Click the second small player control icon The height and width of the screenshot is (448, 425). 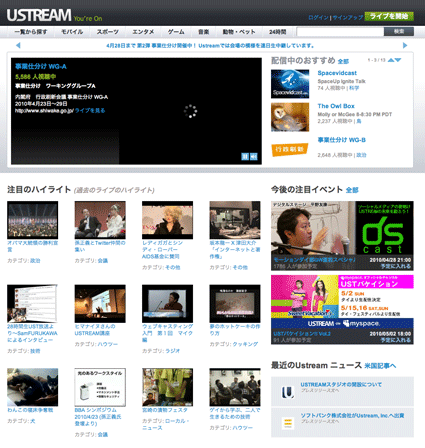click(x=254, y=156)
